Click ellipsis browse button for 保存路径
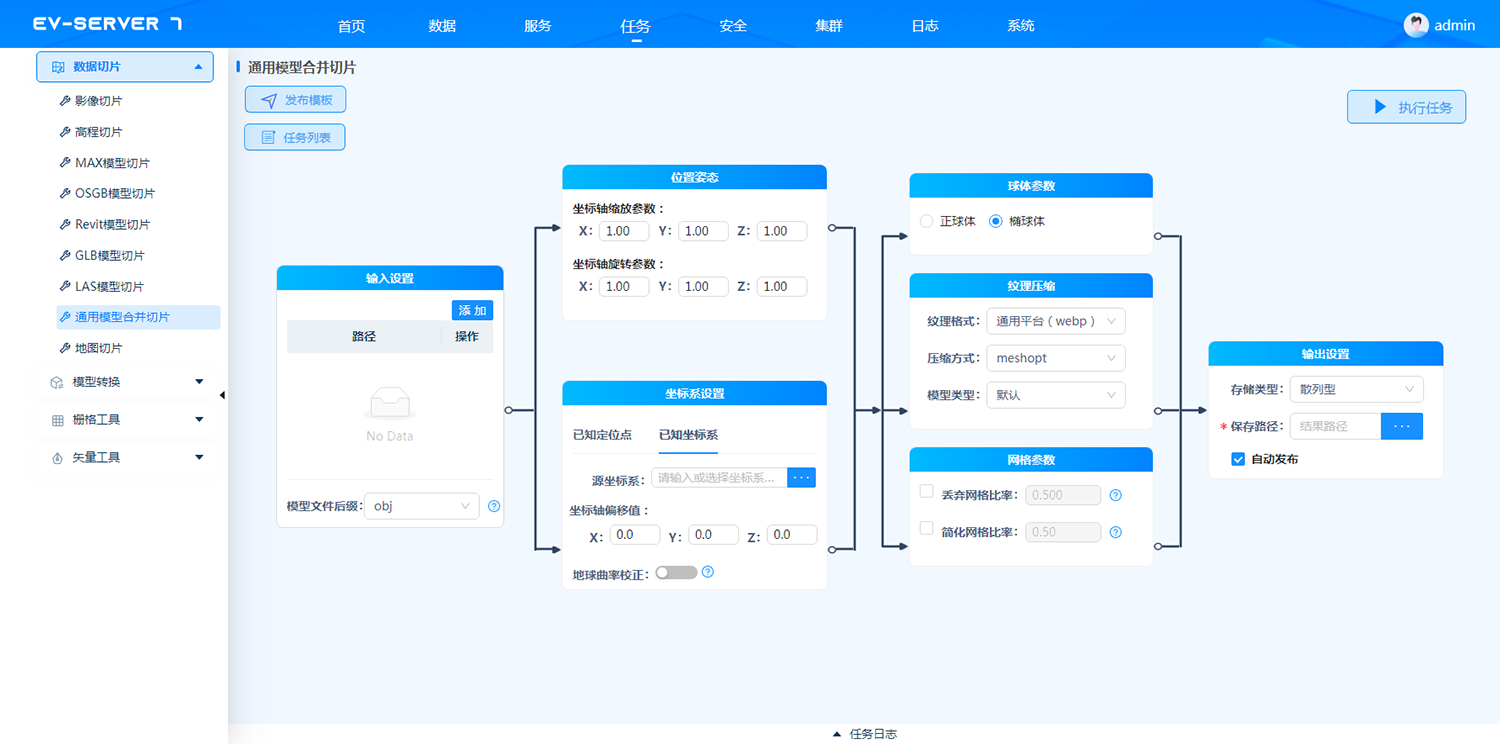The width and height of the screenshot is (1500, 744). (1401, 426)
